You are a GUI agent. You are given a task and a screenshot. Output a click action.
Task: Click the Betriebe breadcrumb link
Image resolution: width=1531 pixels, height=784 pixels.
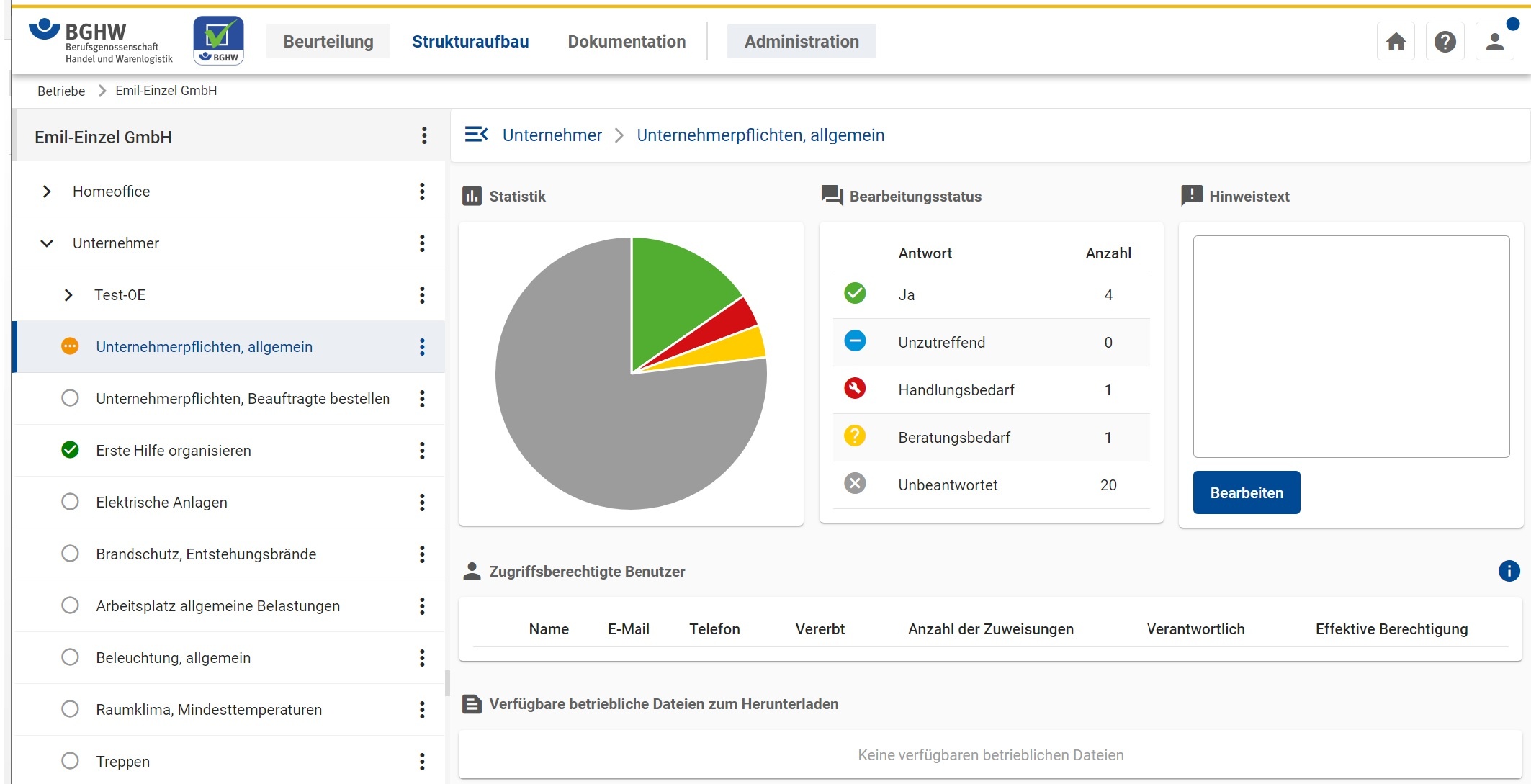[61, 91]
